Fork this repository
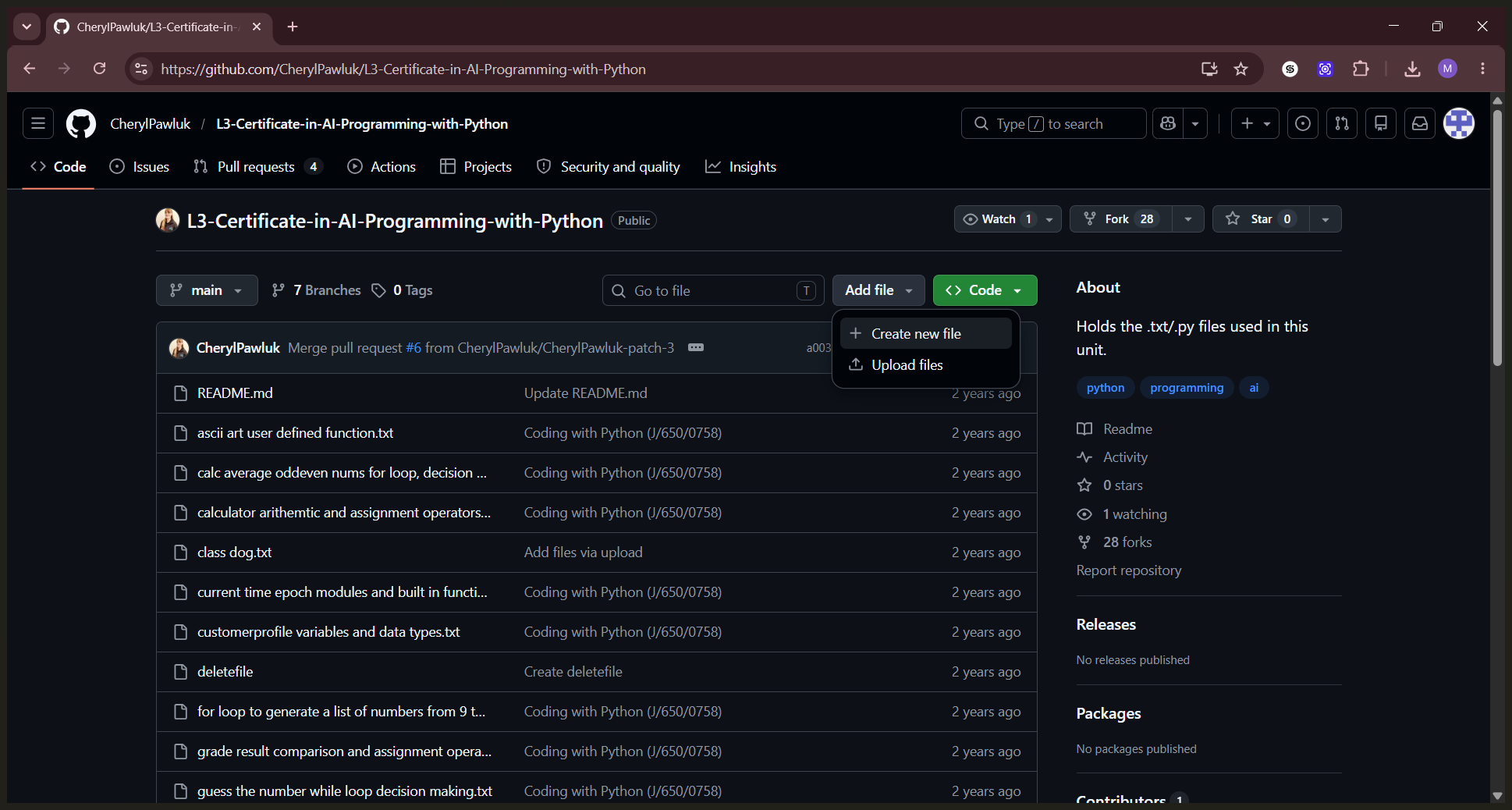This screenshot has width=1512, height=810. [1121, 219]
